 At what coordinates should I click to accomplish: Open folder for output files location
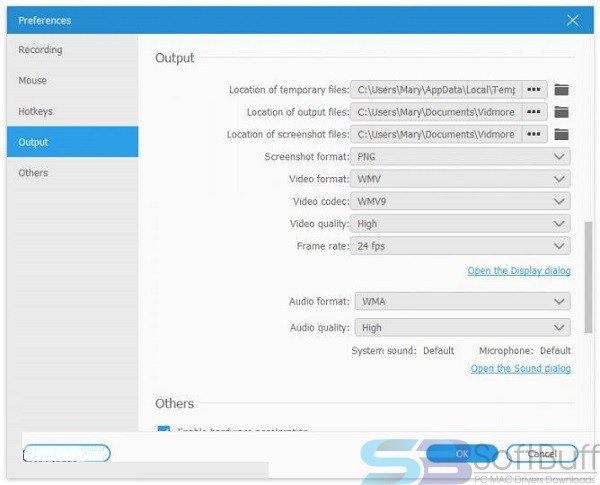click(x=561, y=112)
